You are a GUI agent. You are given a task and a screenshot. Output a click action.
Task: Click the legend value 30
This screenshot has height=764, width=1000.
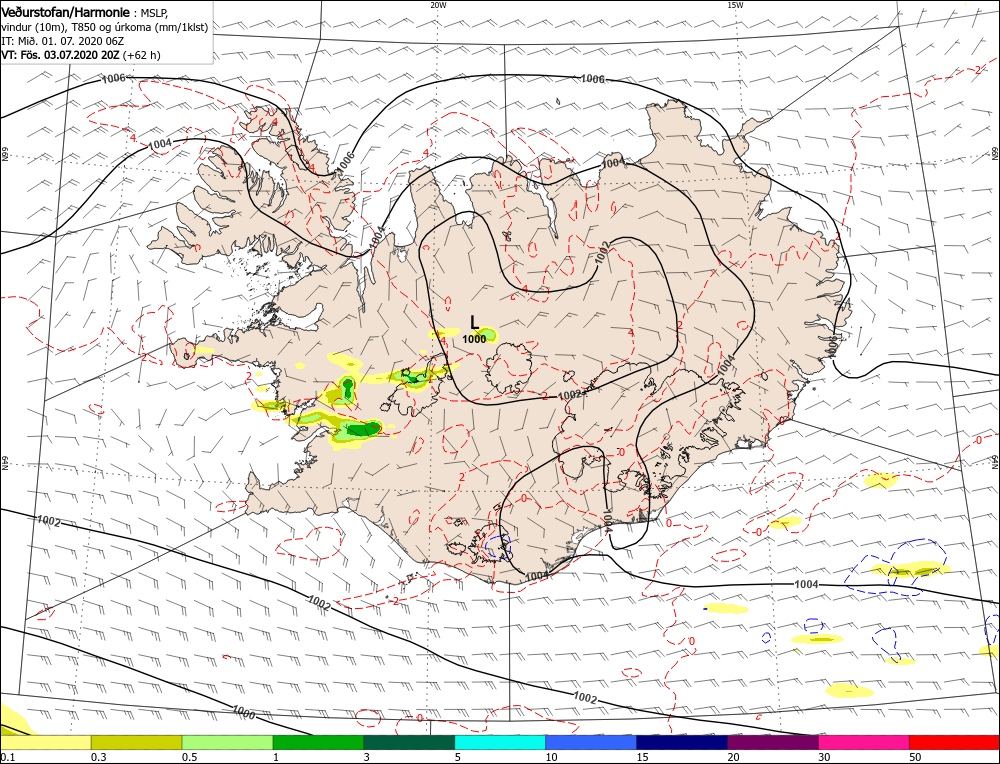[x=824, y=757]
